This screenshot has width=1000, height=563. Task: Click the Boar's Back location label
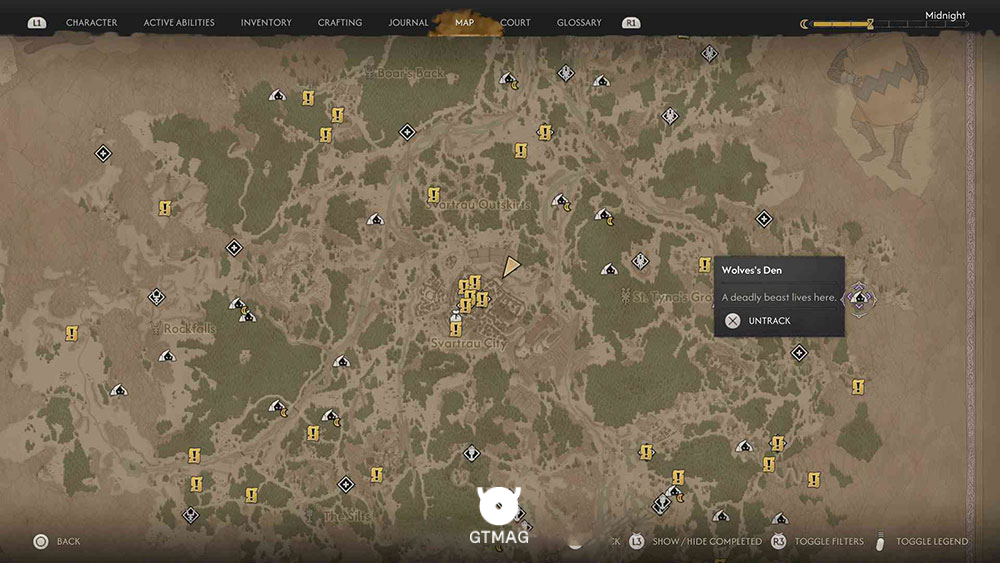pyautogui.click(x=410, y=73)
